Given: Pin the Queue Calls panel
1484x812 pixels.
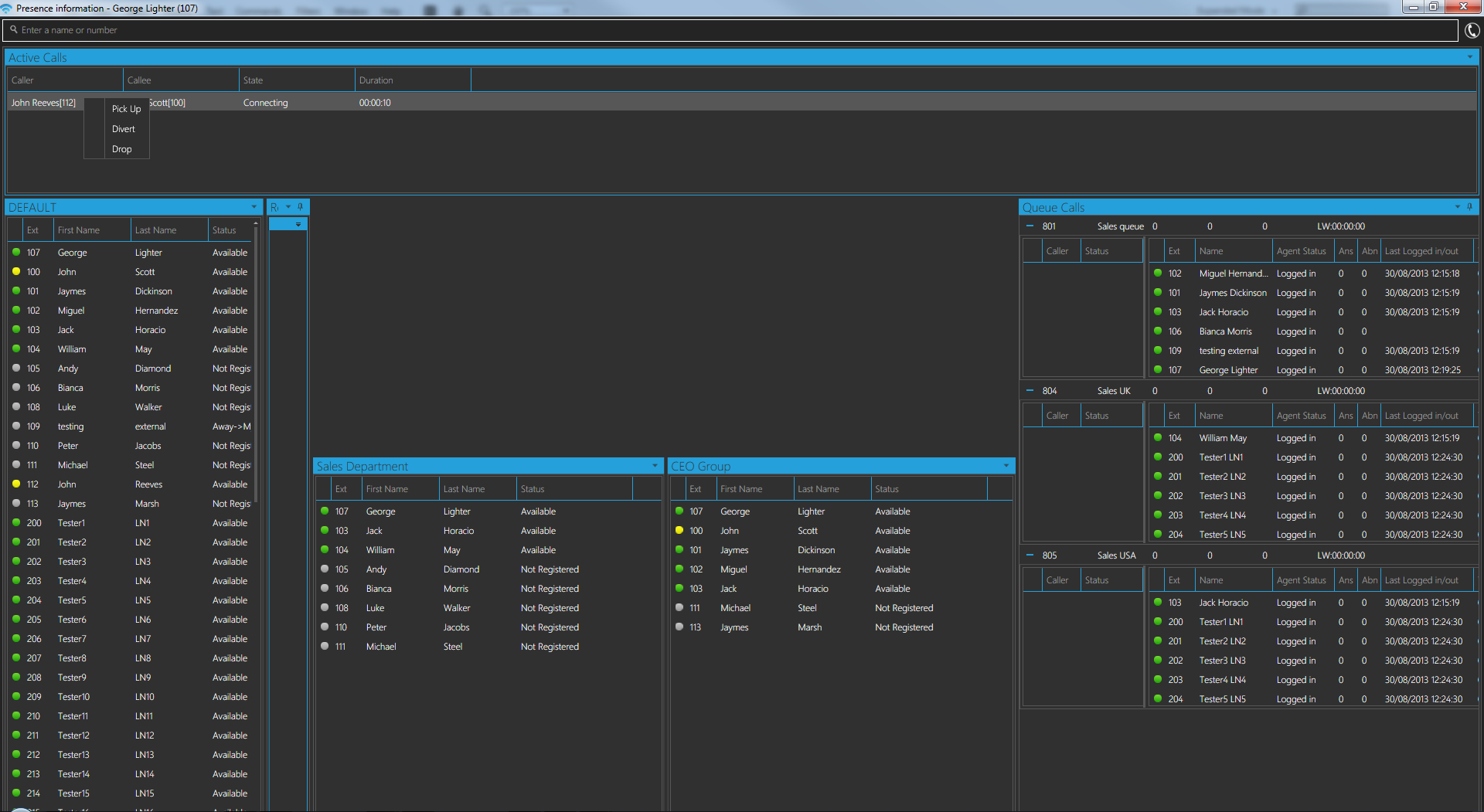Looking at the screenshot, I should click(1469, 207).
